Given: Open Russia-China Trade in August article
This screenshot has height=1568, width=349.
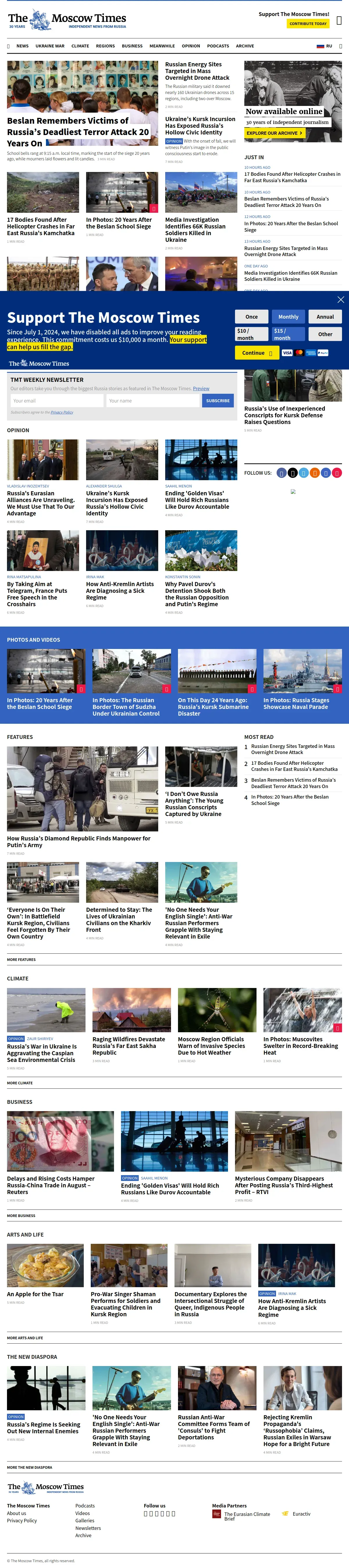Looking at the screenshot, I should pos(51,1185).
